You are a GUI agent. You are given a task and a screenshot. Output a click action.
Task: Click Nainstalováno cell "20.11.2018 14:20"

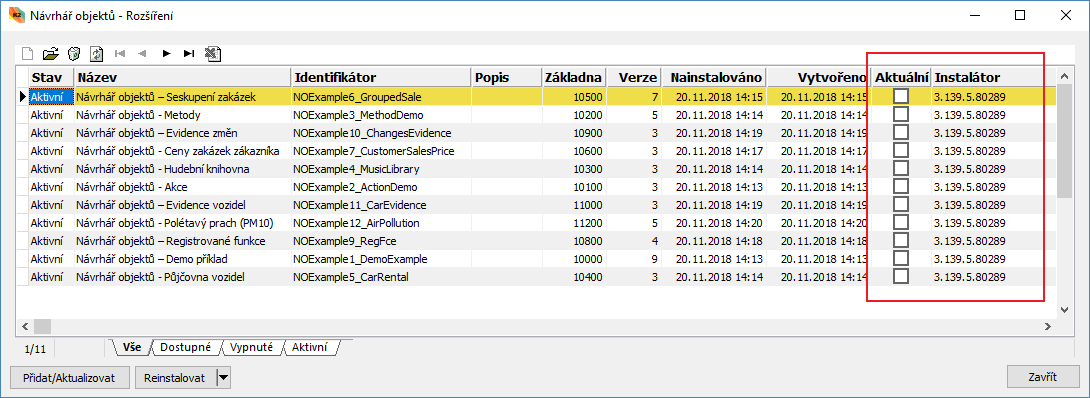(x=715, y=223)
